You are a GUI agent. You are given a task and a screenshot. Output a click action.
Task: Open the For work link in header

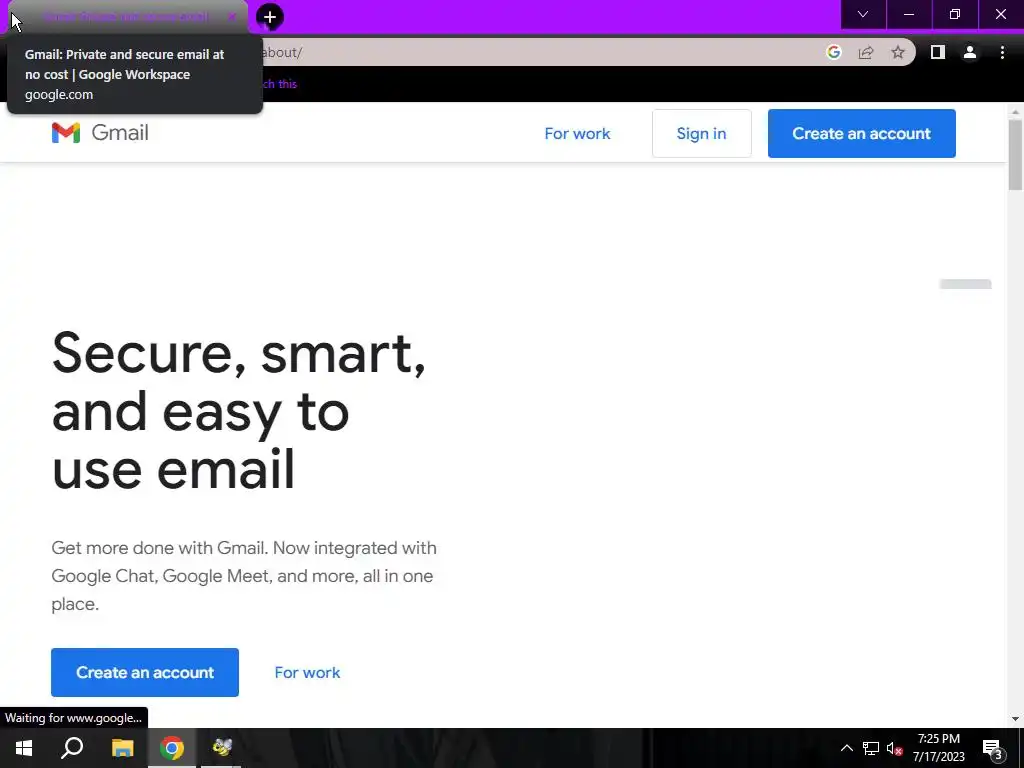pos(577,134)
